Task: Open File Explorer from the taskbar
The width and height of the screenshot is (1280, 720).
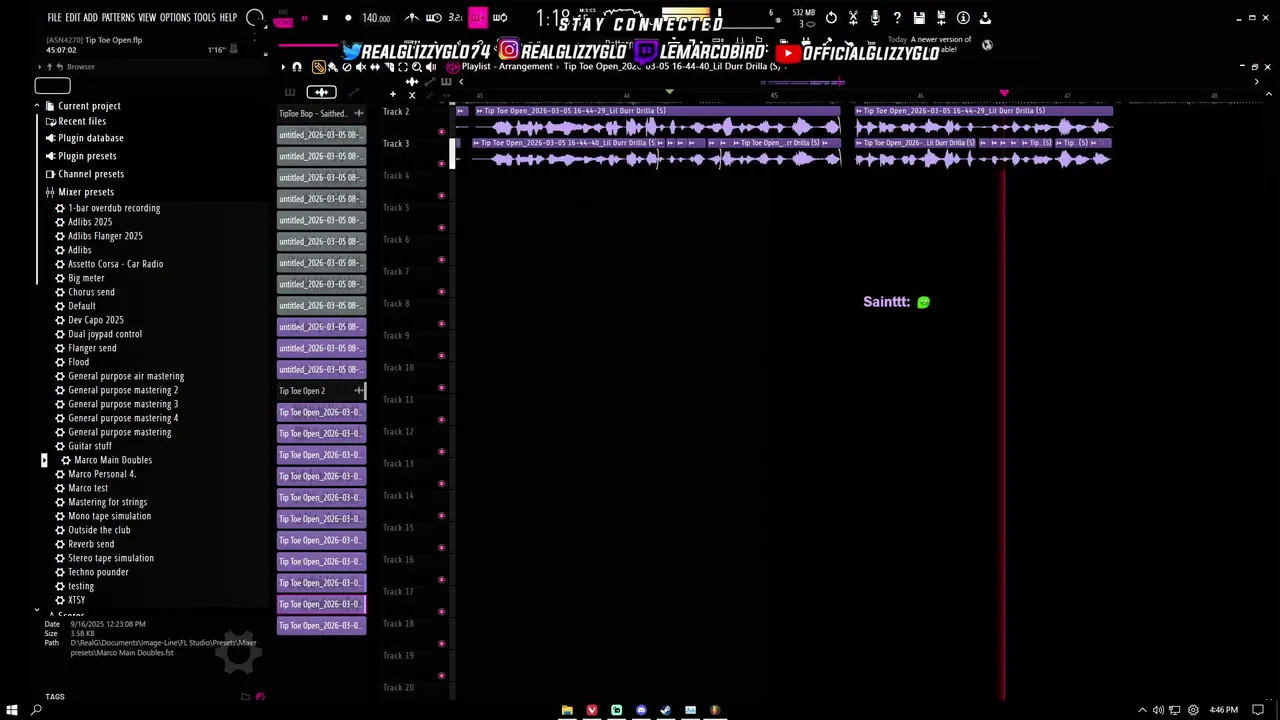Action: click(x=567, y=710)
